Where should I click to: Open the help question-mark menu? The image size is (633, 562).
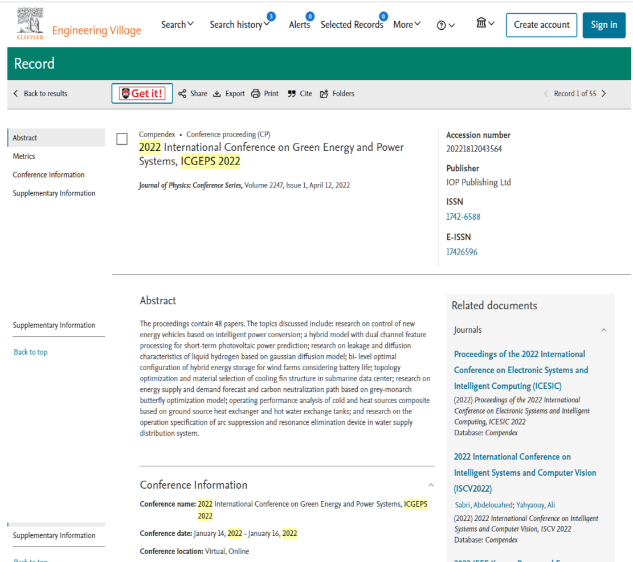click(x=445, y=25)
